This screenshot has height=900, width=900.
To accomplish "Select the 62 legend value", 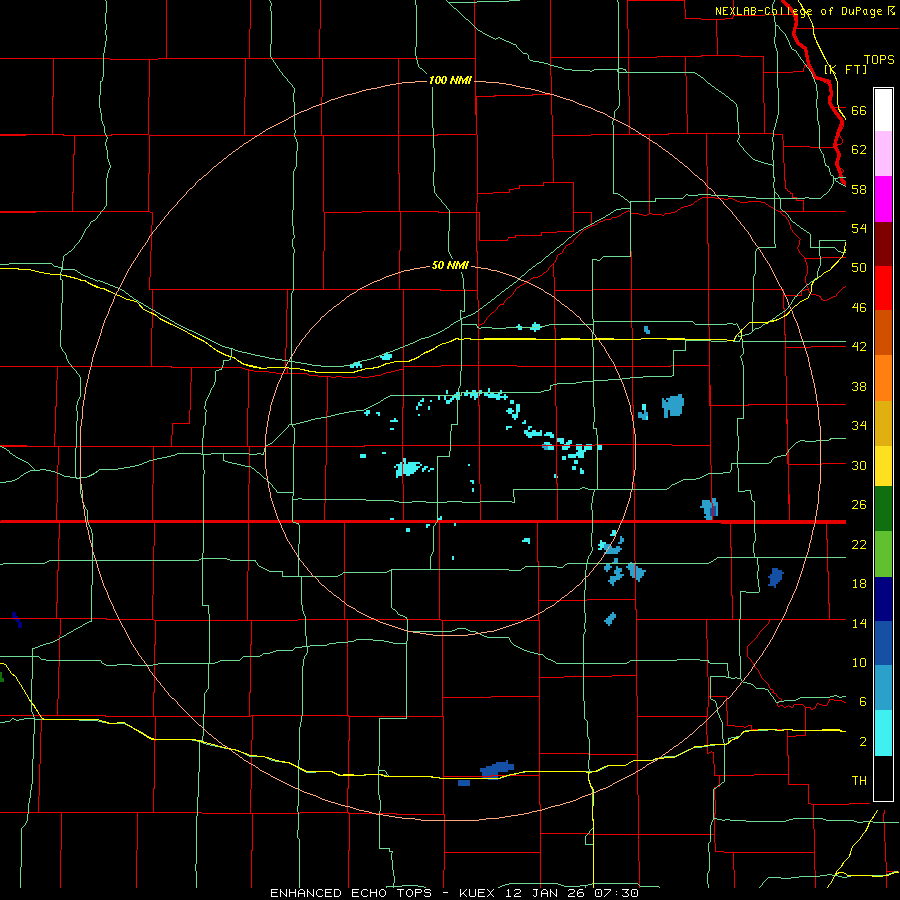I will pyautogui.click(x=859, y=150).
